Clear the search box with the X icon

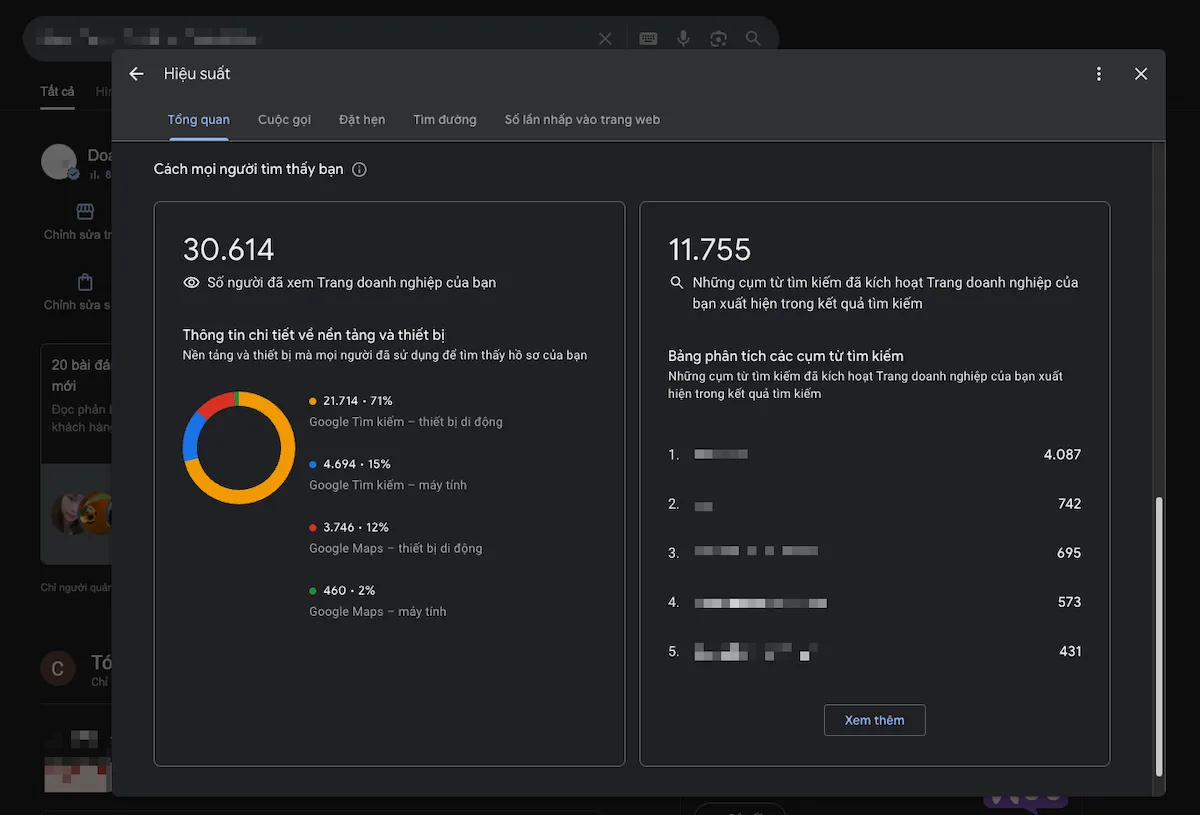tap(605, 39)
